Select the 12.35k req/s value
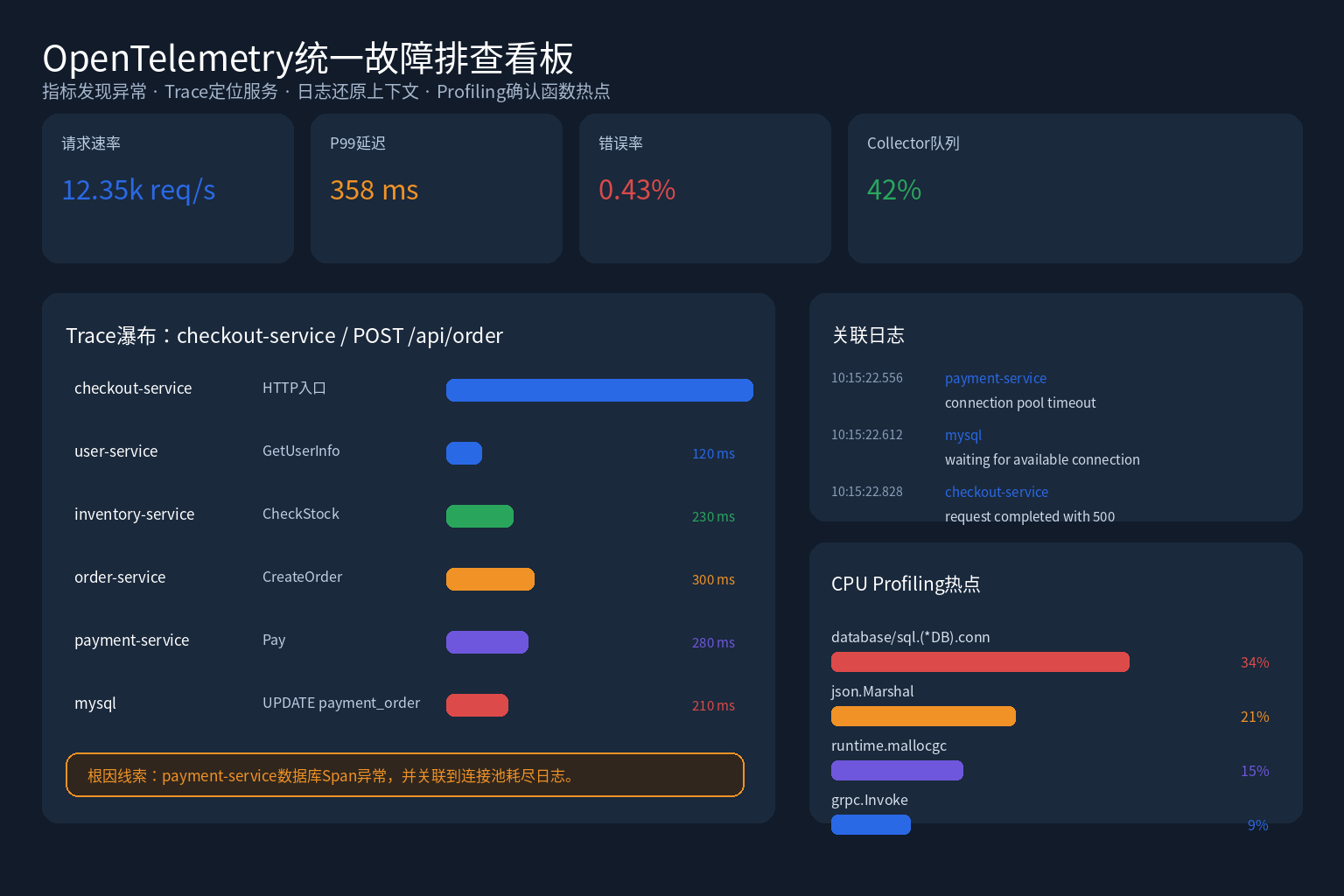Viewport: 1344px width, 896px height. coord(138,190)
